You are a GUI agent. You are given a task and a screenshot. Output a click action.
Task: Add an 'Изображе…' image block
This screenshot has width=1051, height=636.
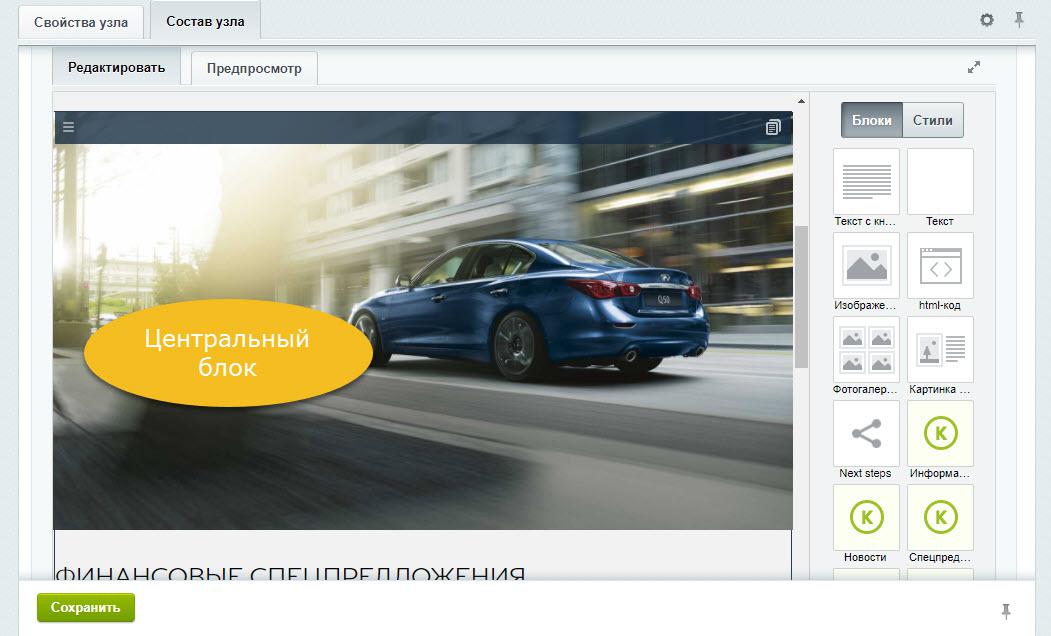(x=866, y=265)
